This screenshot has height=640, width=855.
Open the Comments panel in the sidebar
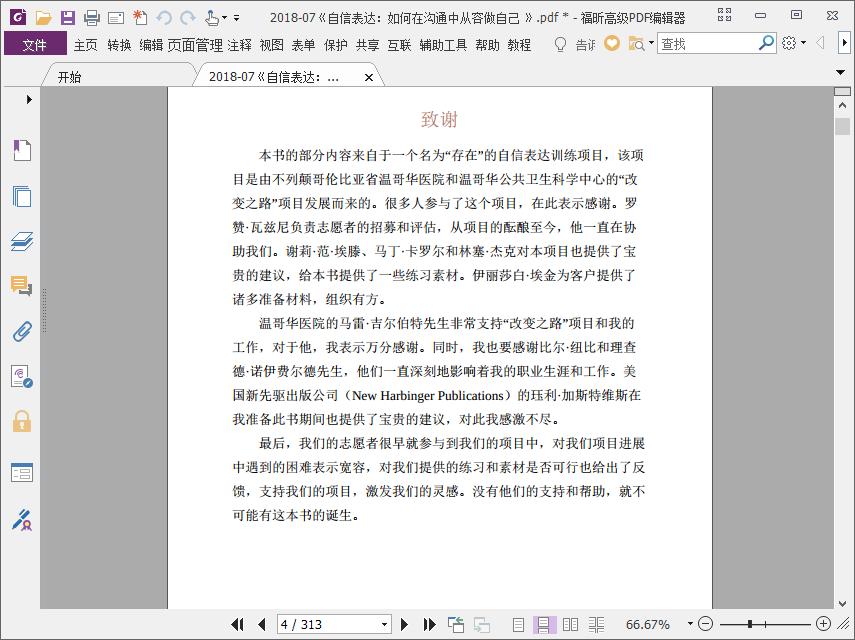pos(22,286)
